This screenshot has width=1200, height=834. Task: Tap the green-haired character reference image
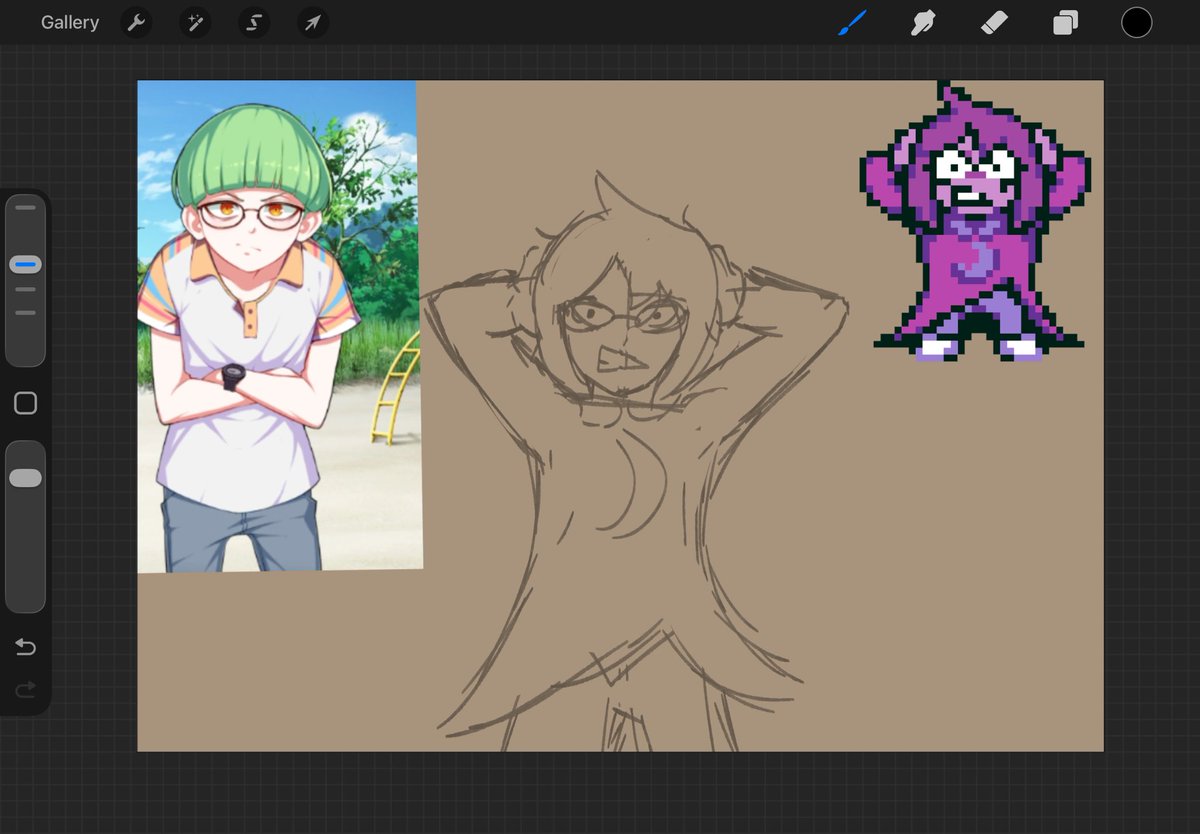tap(279, 326)
